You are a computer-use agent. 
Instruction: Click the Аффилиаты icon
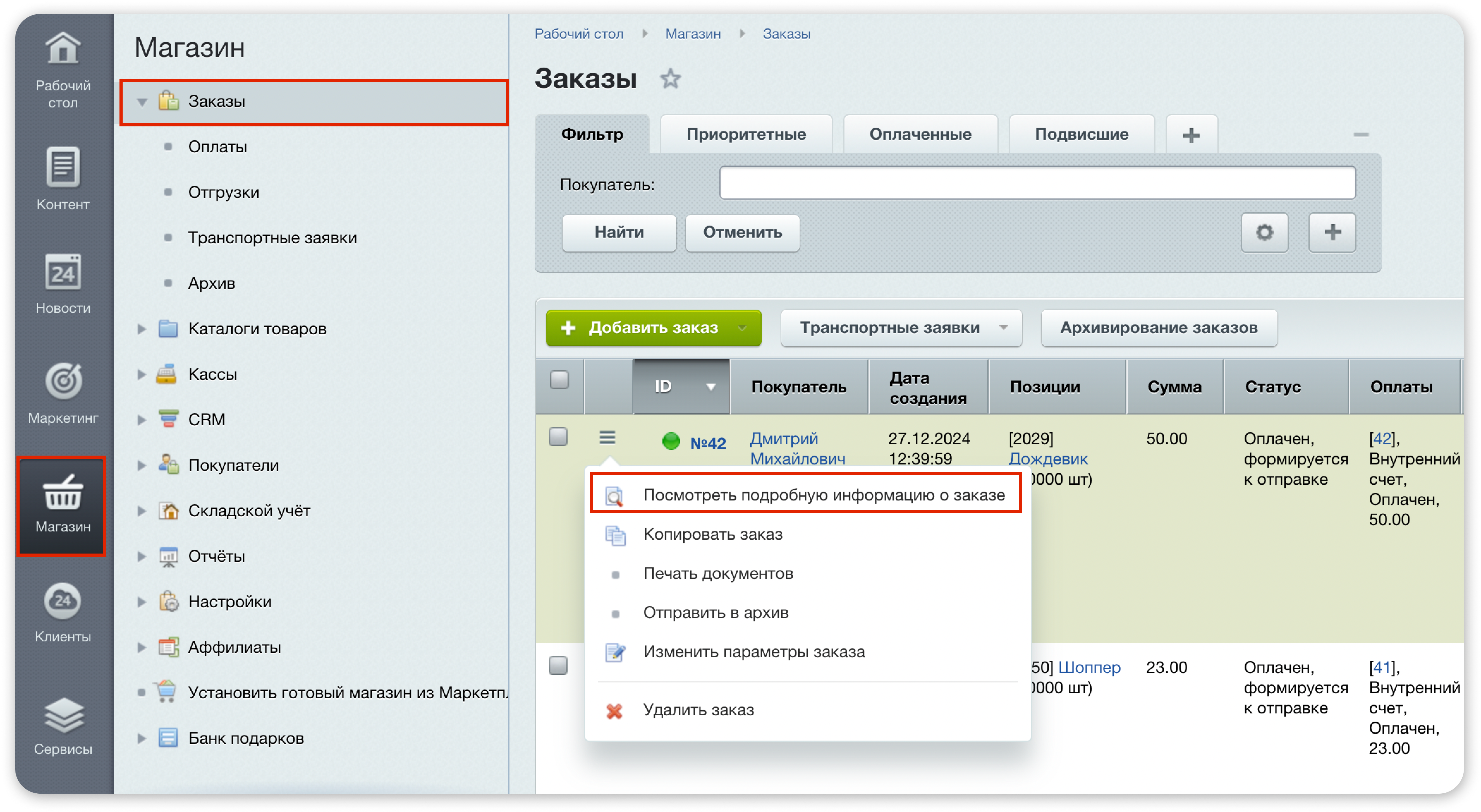(168, 646)
